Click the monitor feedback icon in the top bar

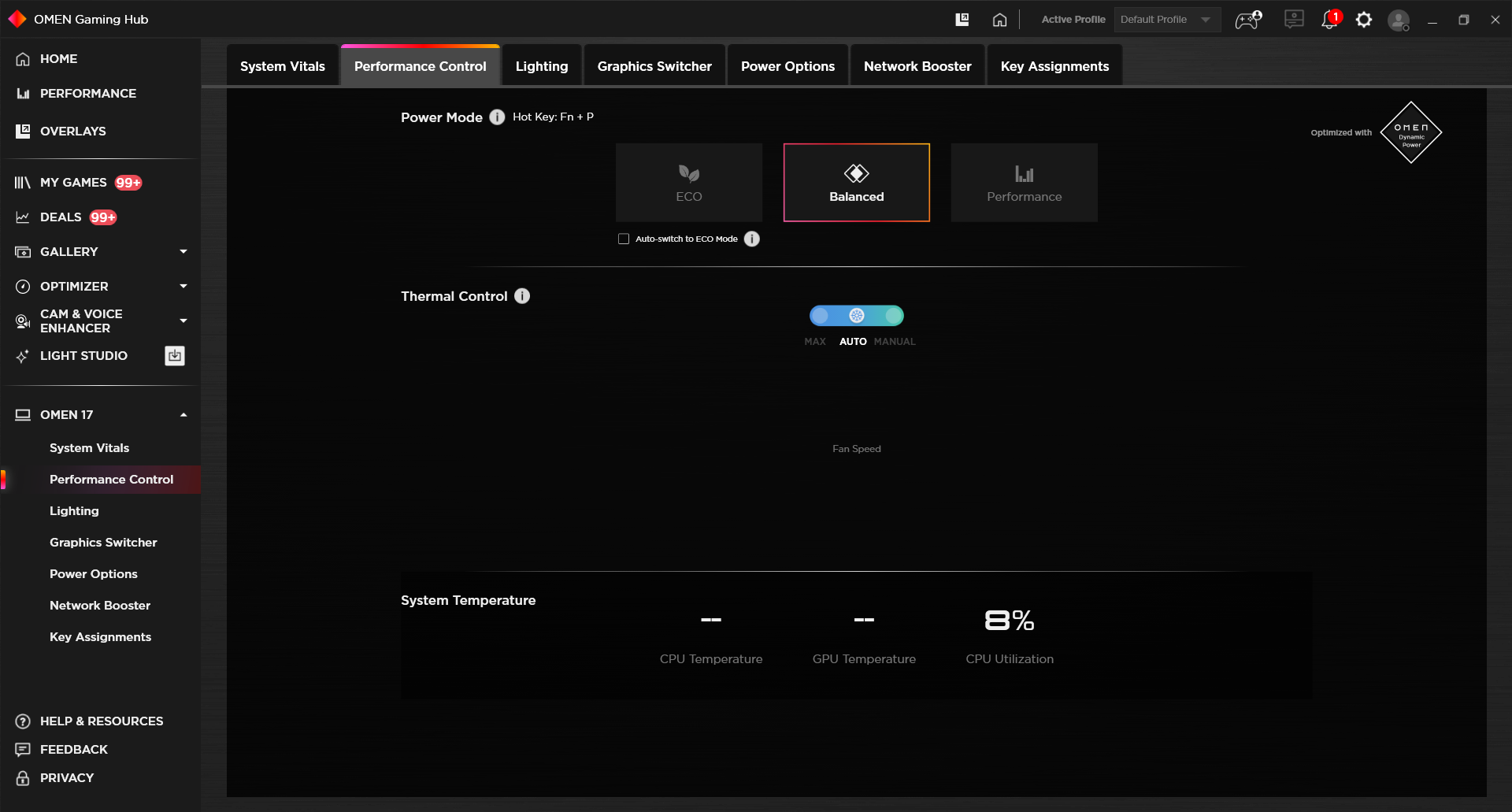pyautogui.click(x=1294, y=19)
